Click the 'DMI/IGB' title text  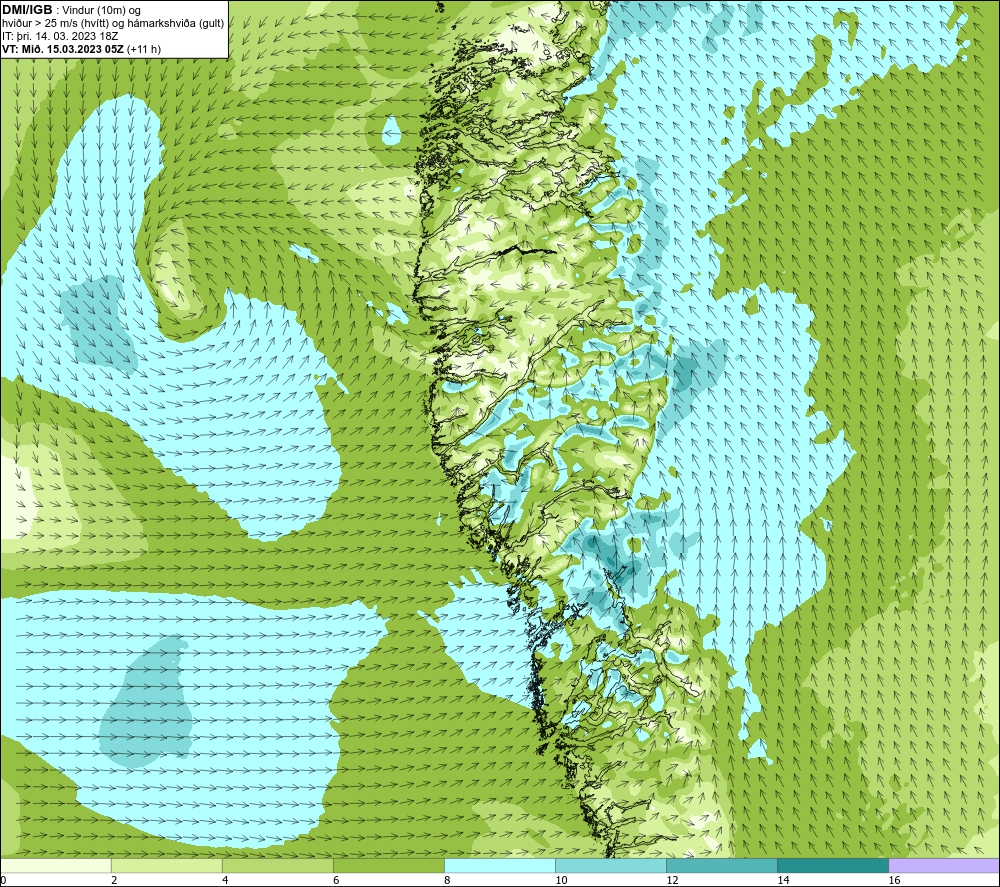[x=27, y=10]
